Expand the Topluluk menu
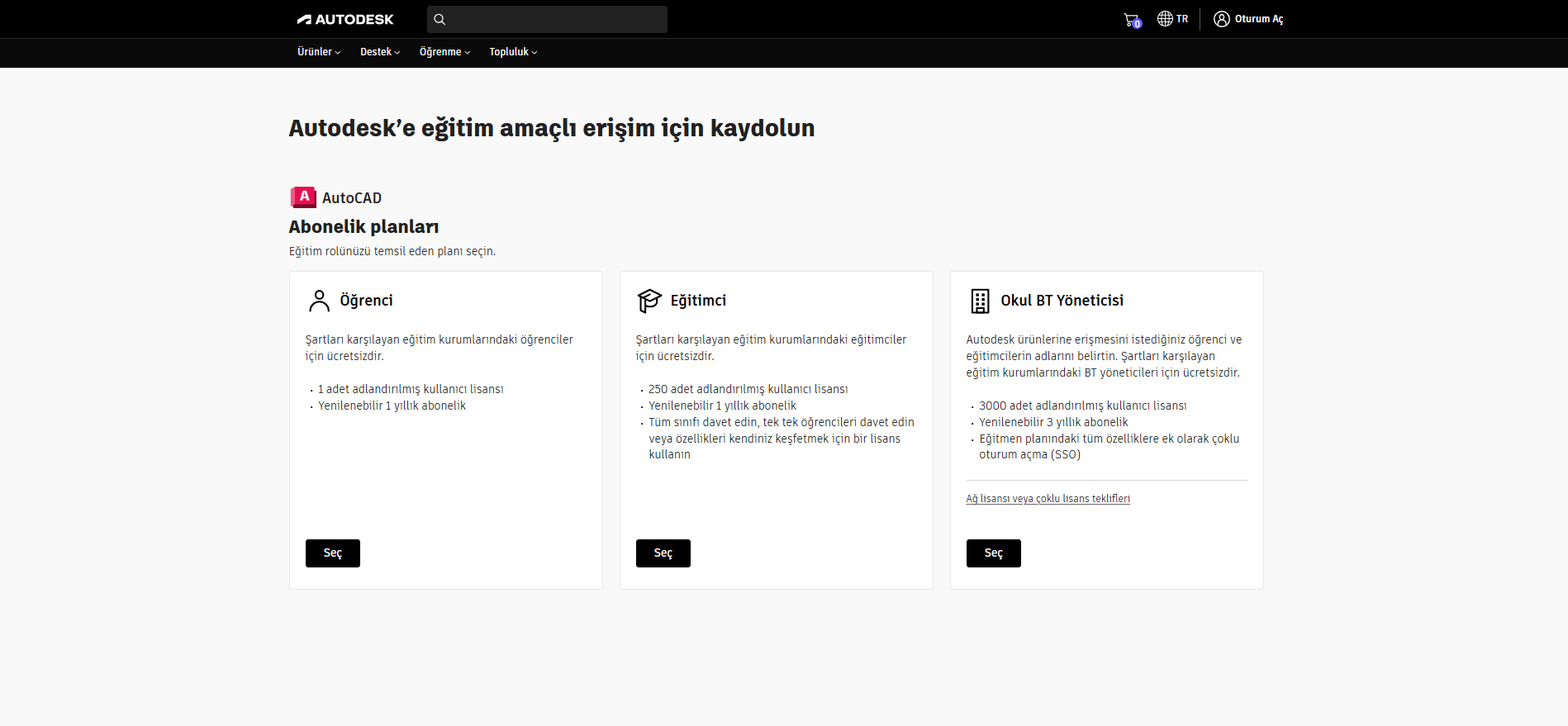 pyautogui.click(x=513, y=52)
